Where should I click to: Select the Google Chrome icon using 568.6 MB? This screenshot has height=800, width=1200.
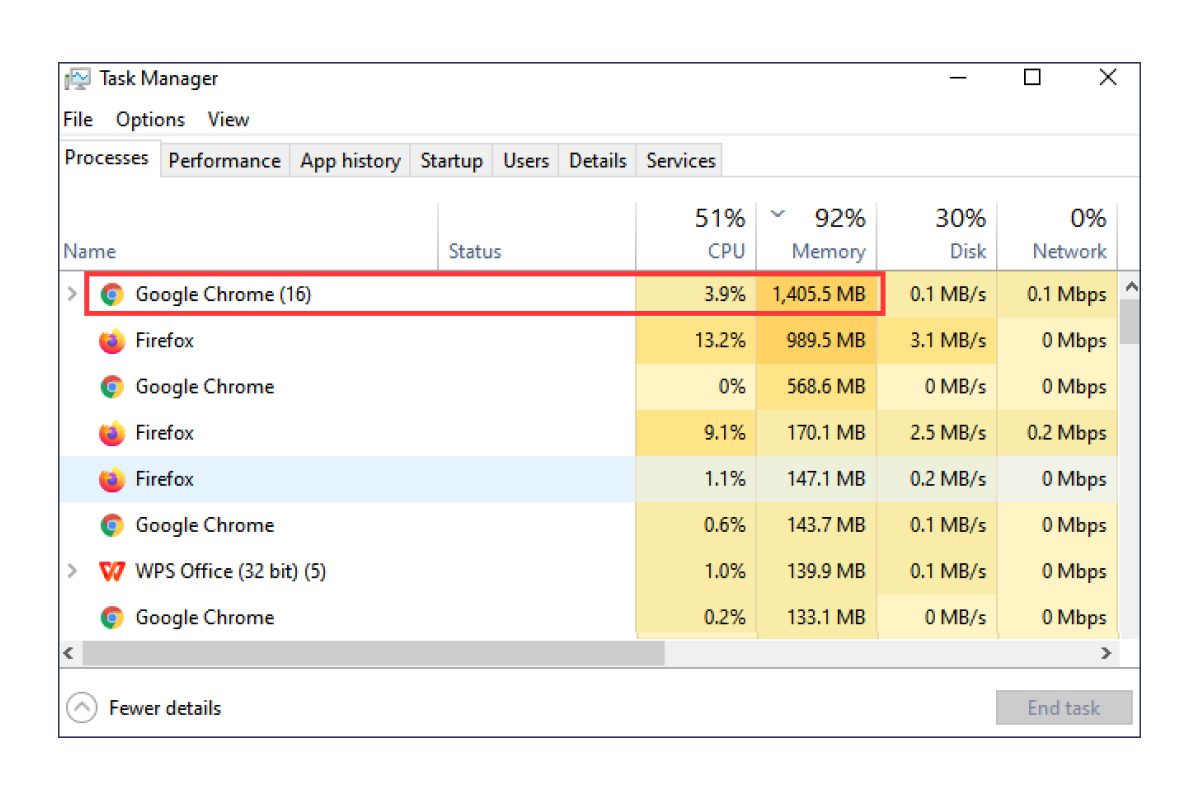(x=112, y=386)
